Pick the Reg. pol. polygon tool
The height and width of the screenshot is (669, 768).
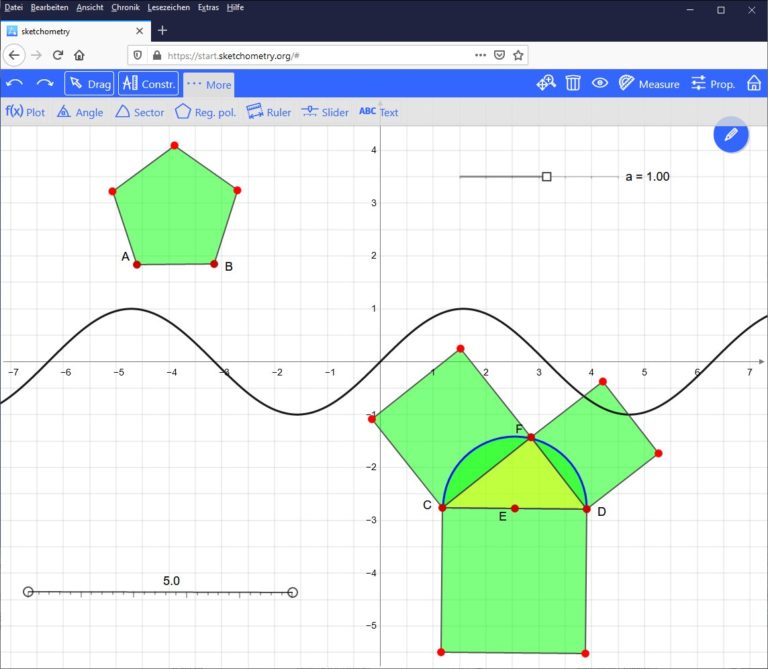click(x=205, y=112)
